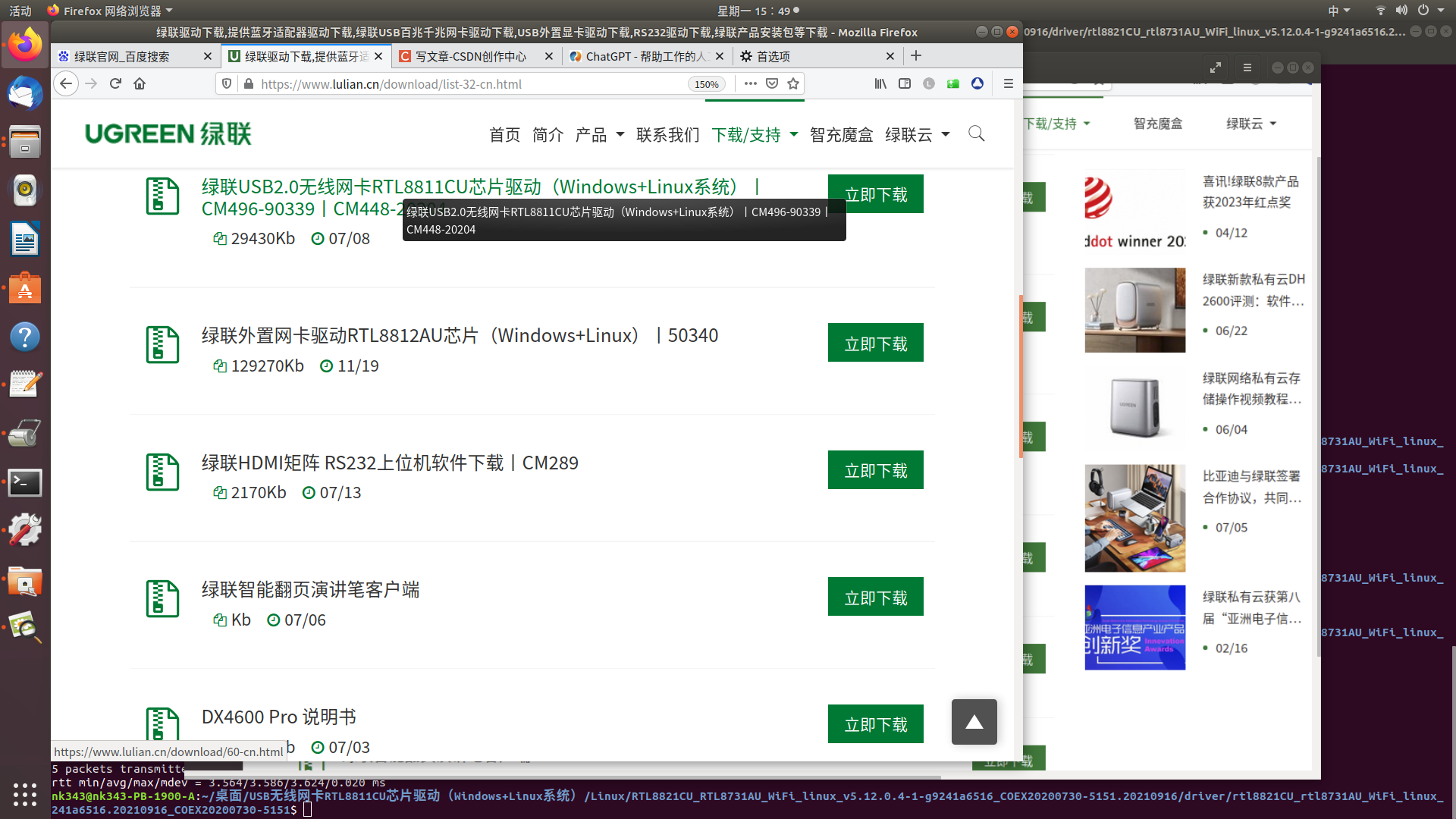Open the page actions three-dot menu

tap(751, 84)
